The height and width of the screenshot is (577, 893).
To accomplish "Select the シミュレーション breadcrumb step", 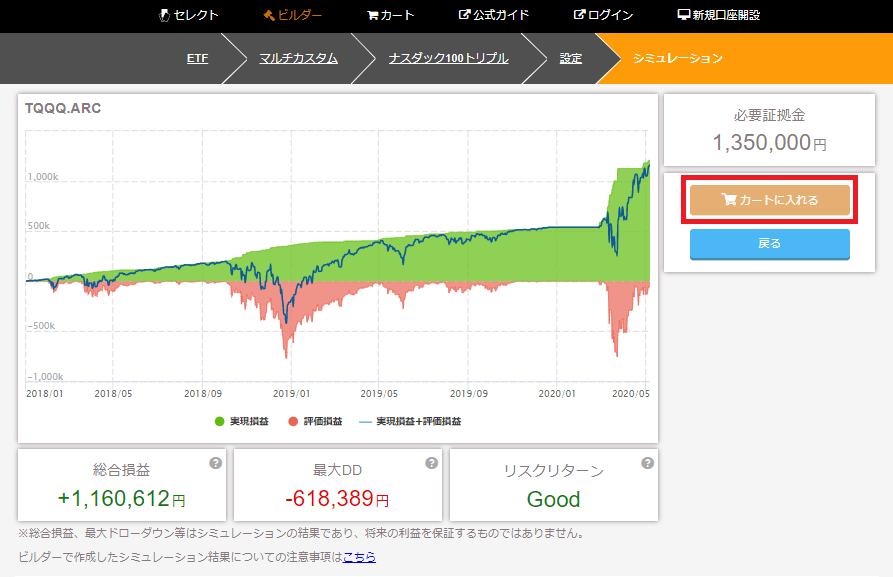I will coord(678,58).
